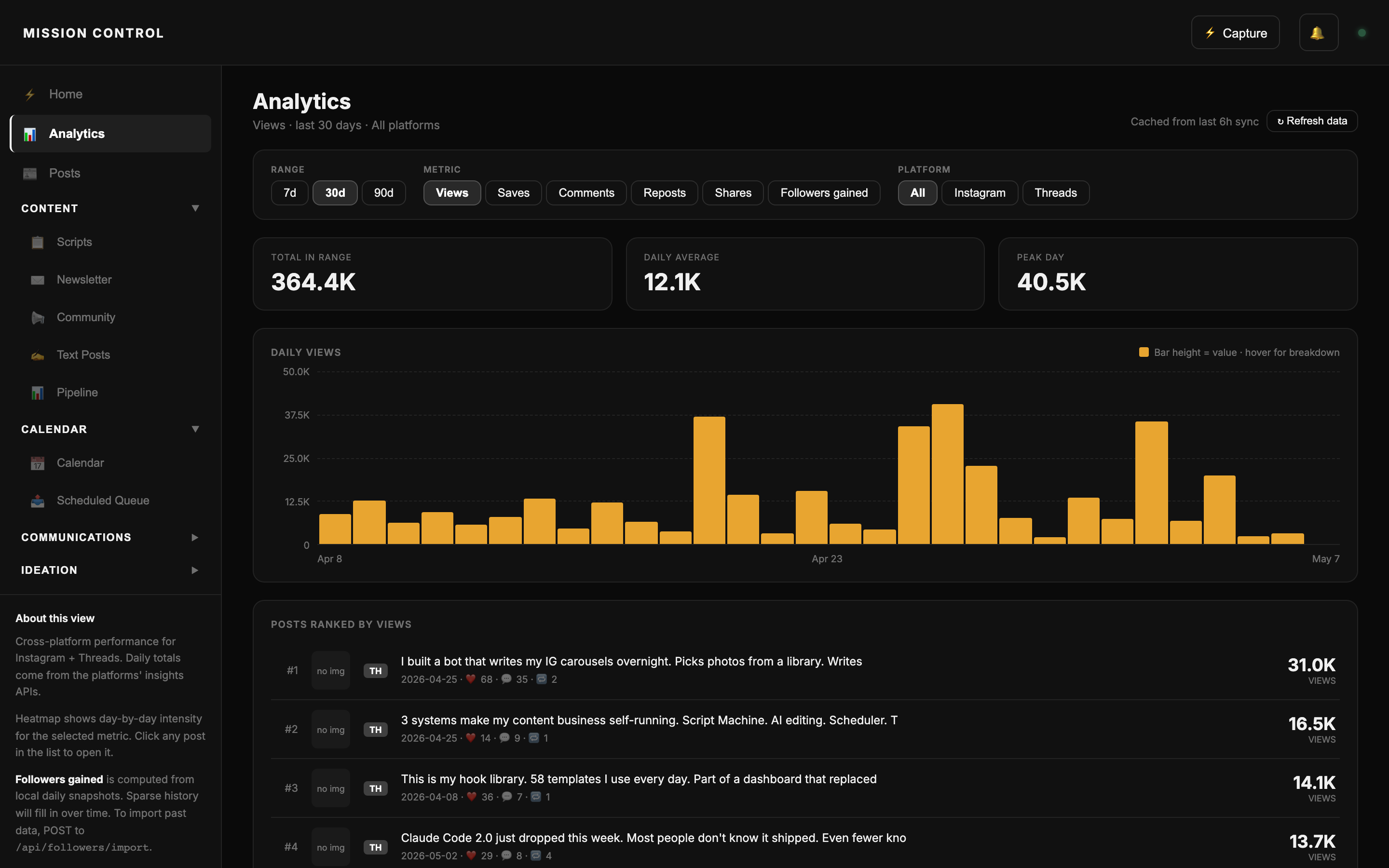Screen dimensions: 1389x868
Task: Select the All platforms filter
Action: pos(917,193)
